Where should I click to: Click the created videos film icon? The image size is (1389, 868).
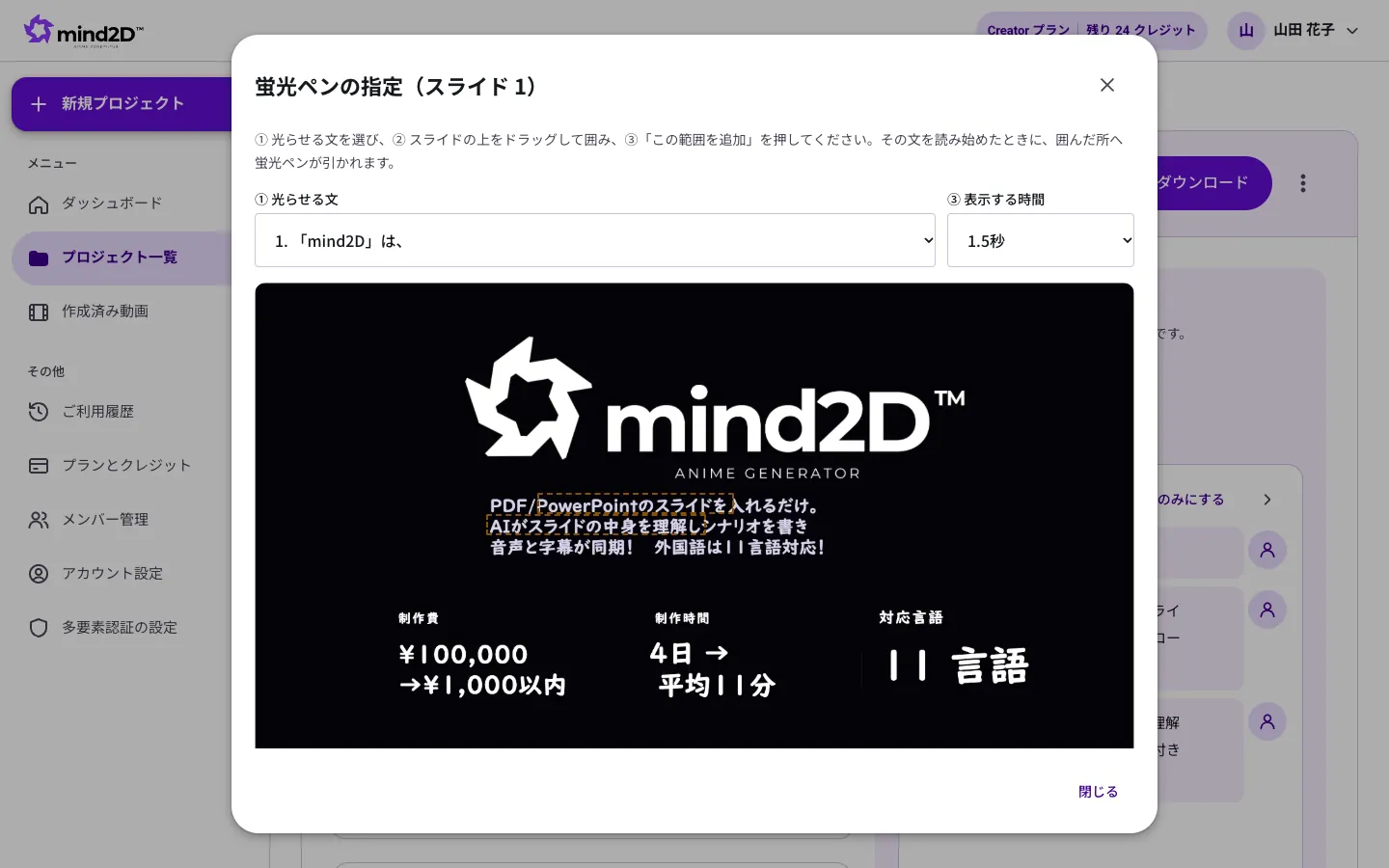[39, 312]
